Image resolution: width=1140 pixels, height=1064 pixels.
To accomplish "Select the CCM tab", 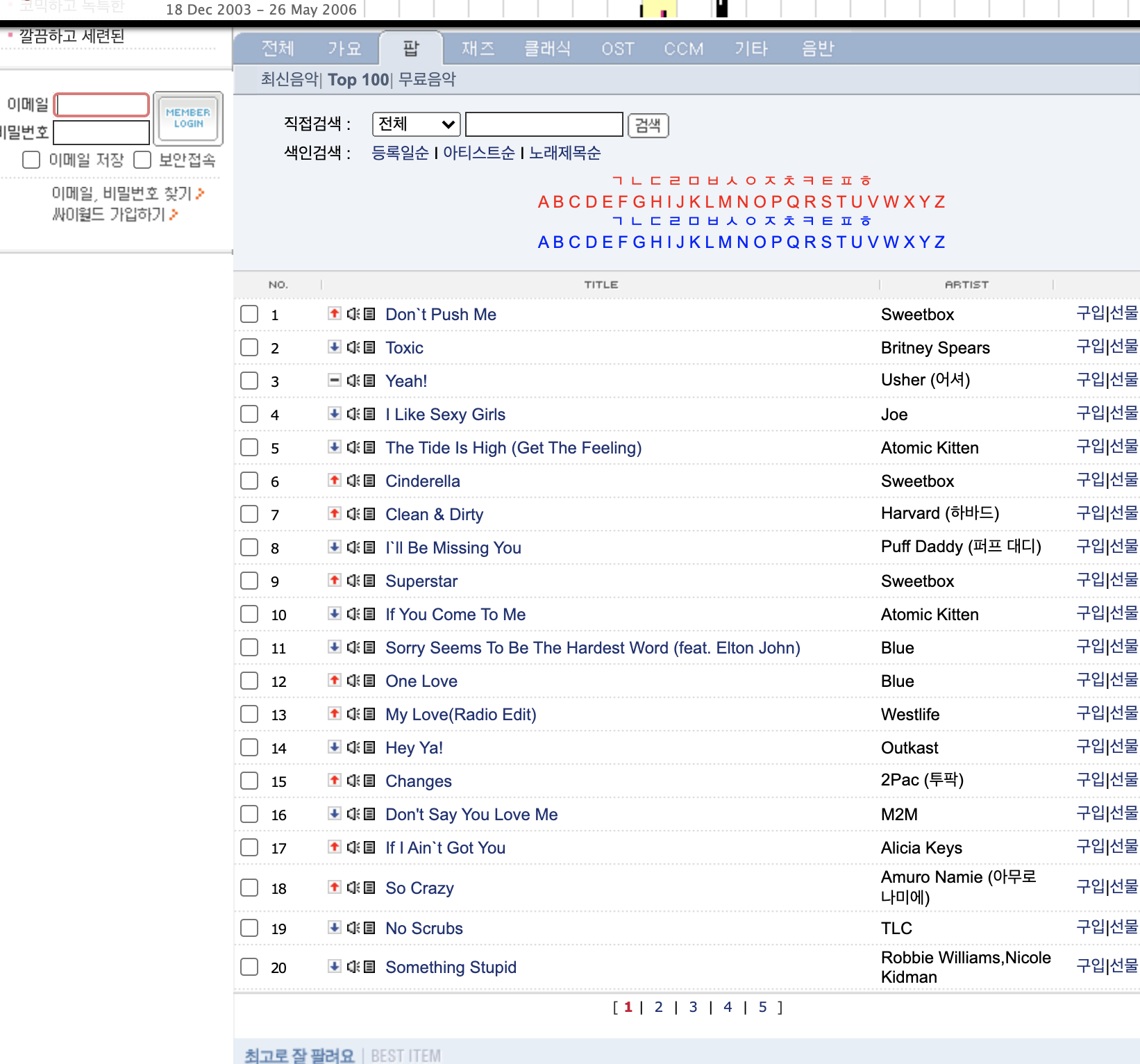I will tap(684, 49).
